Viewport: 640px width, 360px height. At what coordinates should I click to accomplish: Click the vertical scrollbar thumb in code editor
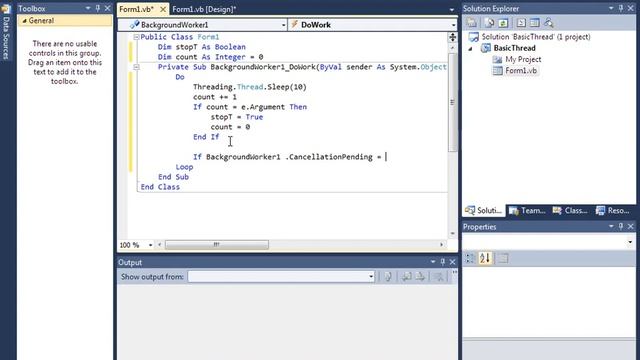click(x=452, y=102)
